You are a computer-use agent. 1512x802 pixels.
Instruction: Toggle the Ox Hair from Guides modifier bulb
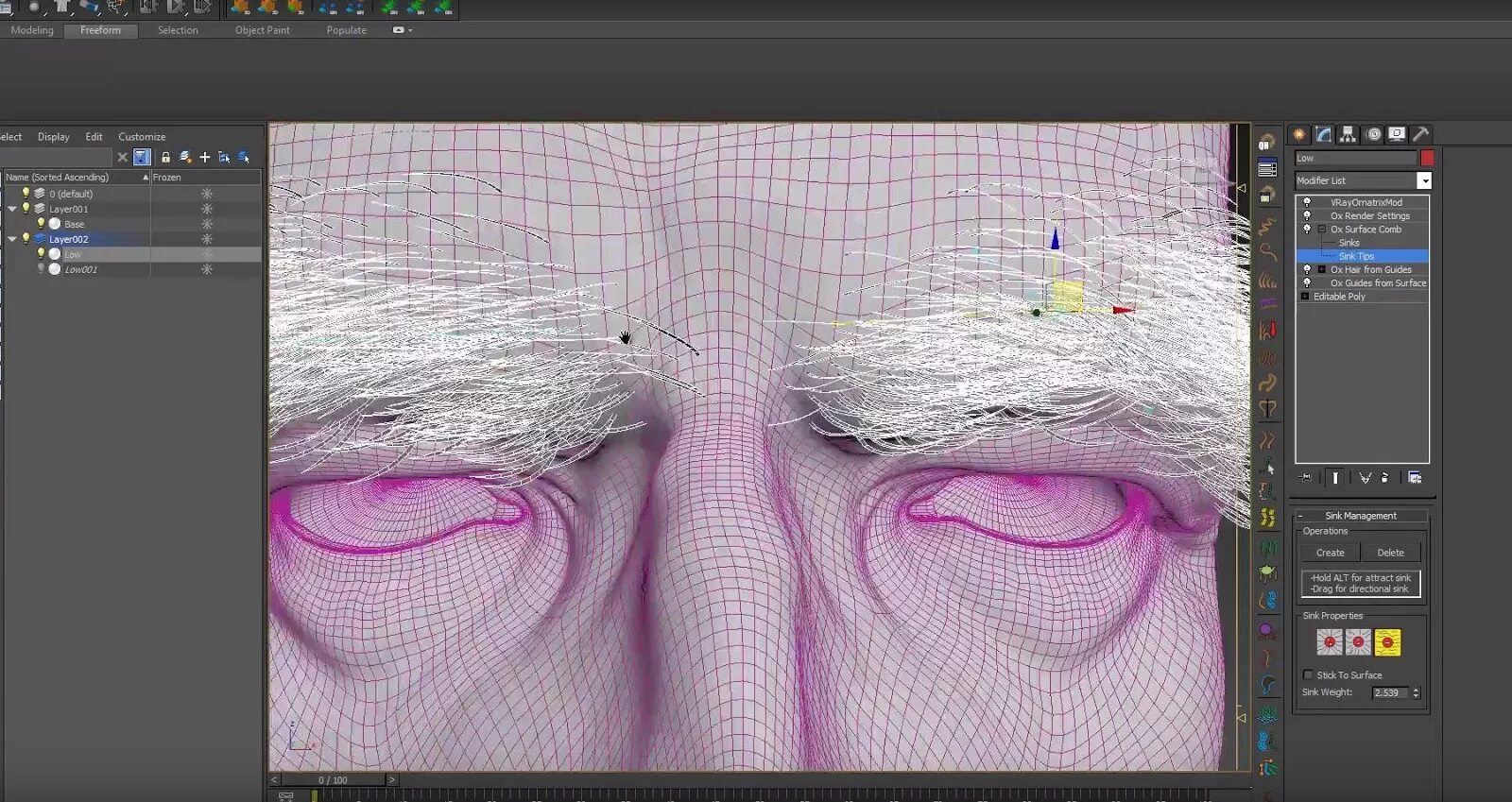tap(1307, 269)
